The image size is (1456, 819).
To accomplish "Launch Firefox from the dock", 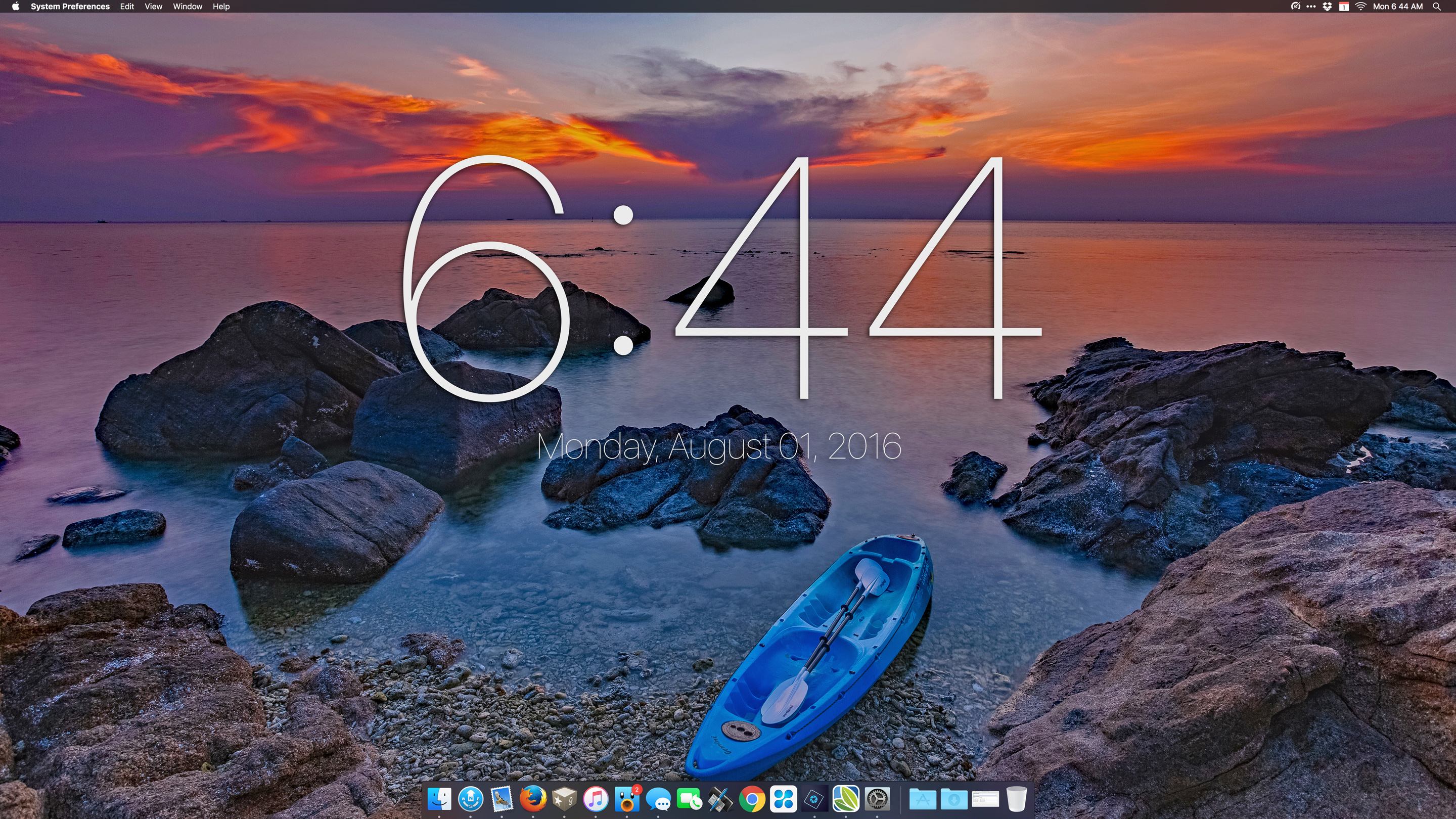I will 532,799.
